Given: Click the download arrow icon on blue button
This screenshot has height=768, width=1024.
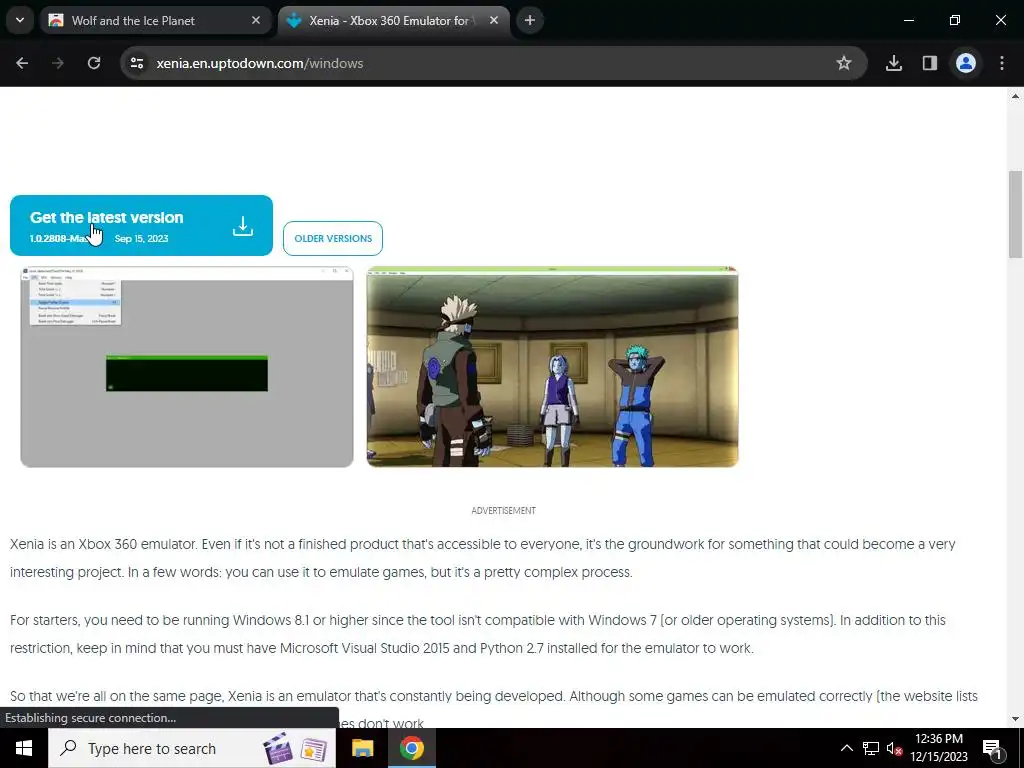Looking at the screenshot, I should click(243, 226).
